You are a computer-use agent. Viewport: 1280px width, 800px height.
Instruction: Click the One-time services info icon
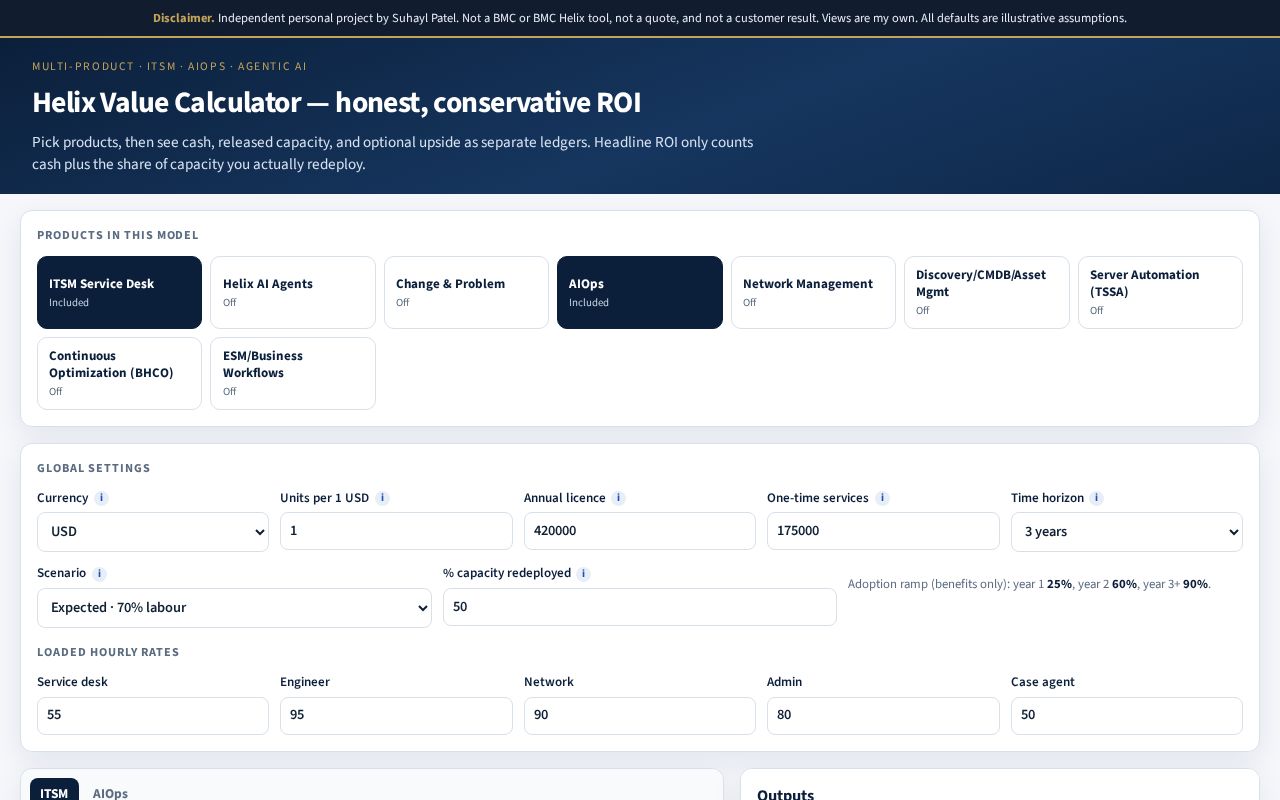coord(882,498)
